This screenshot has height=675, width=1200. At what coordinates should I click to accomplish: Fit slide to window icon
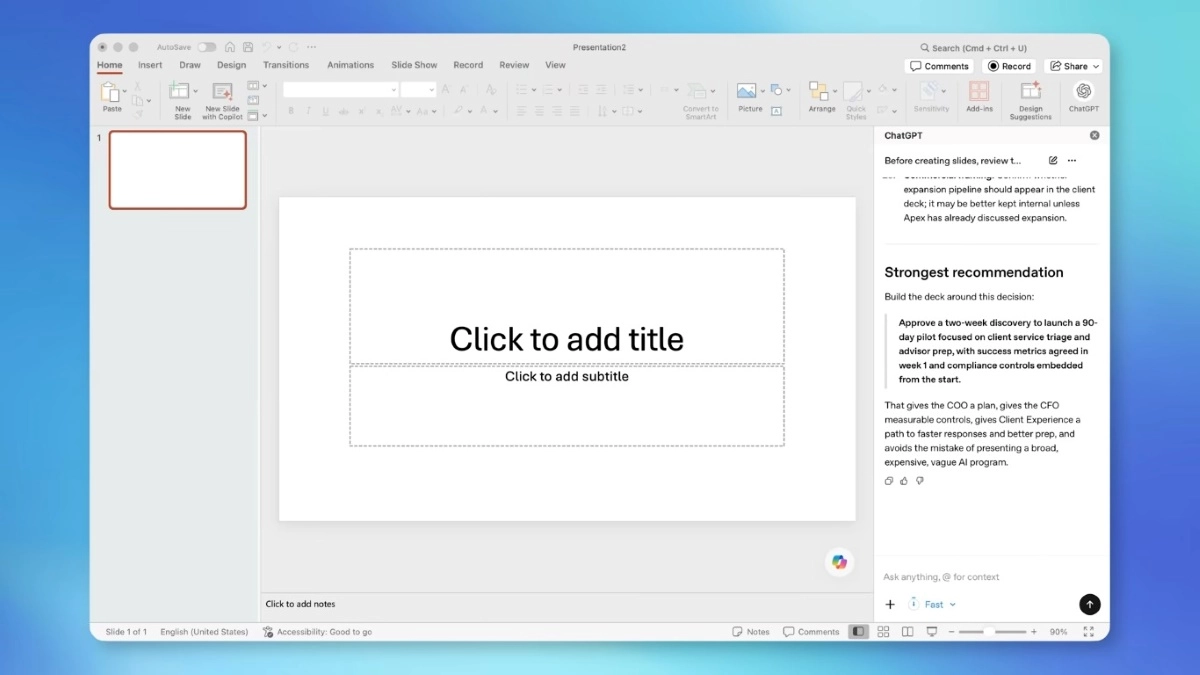[1089, 632]
